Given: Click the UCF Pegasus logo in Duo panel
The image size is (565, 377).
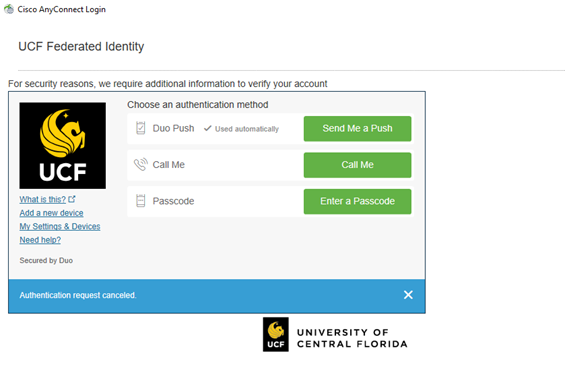Looking at the screenshot, I should coord(63,146).
